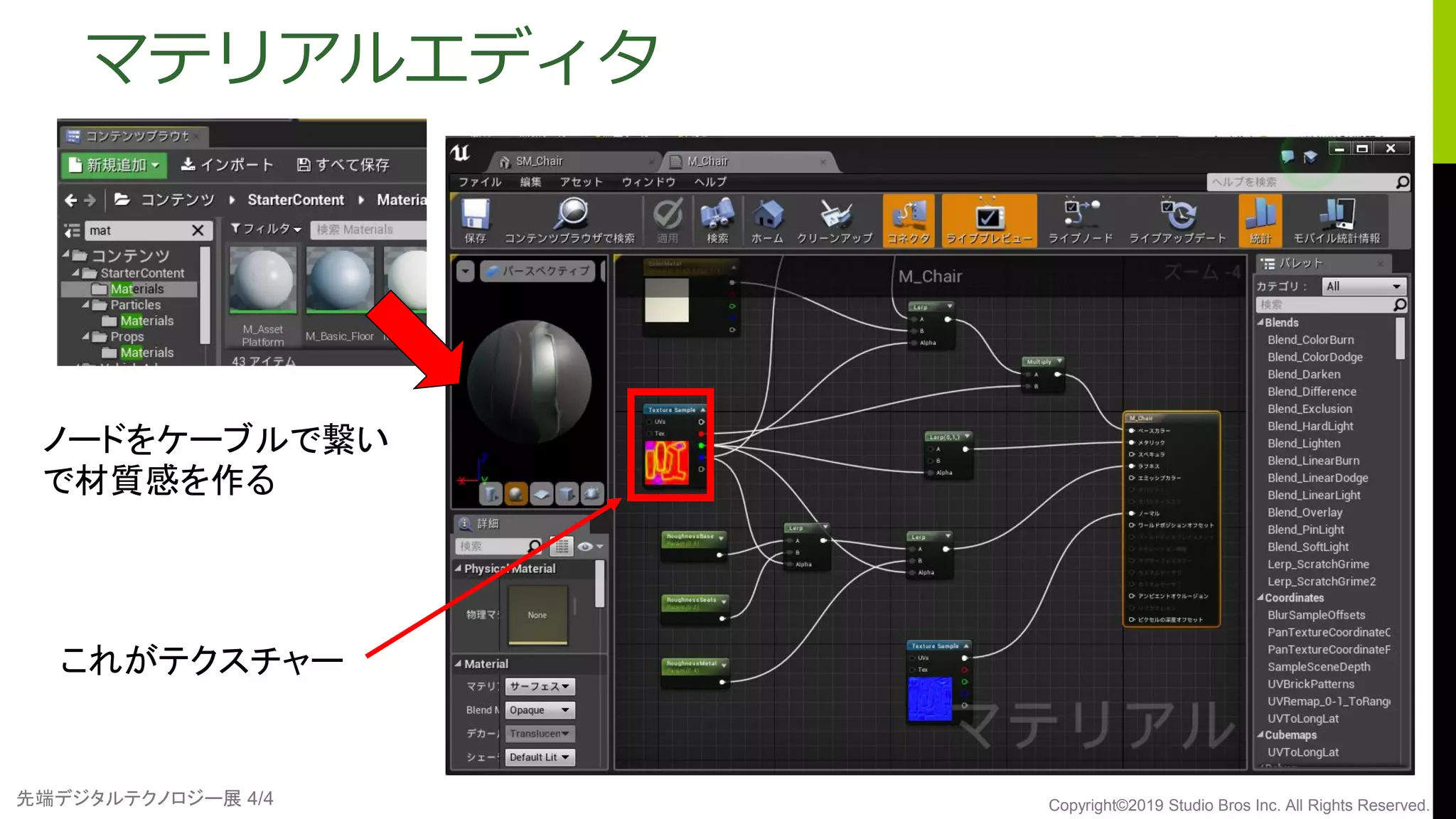
Task: Open the カテゴリ All dropdown in palette
Action: pos(1364,286)
